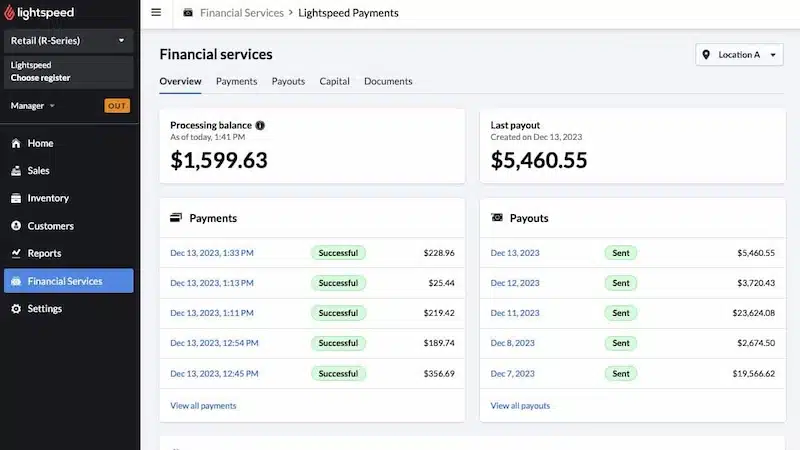Click the Successful badge for $228.96 payment
800x450 pixels.
click(338, 253)
